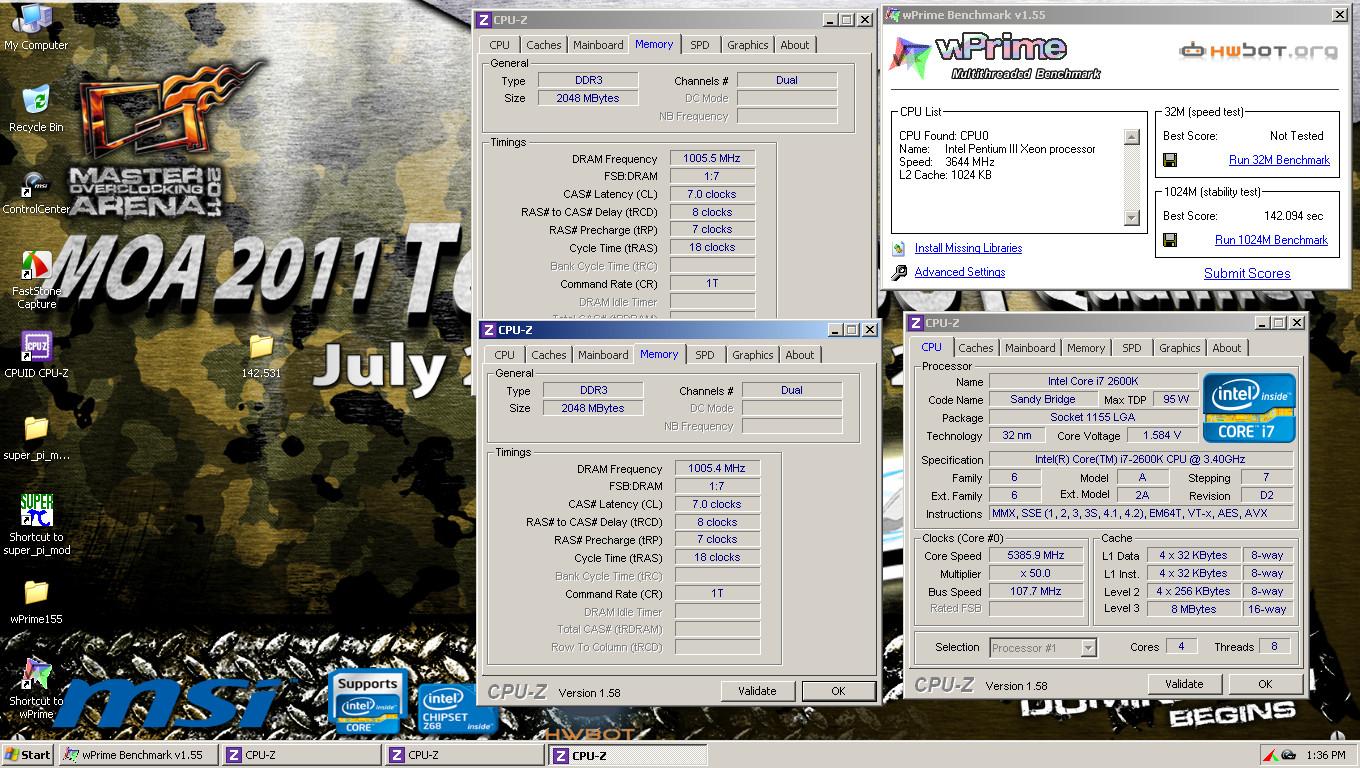This screenshot has width=1360, height=768.
Task: Open the Recycle Bin icon
Action: [x=36, y=108]
